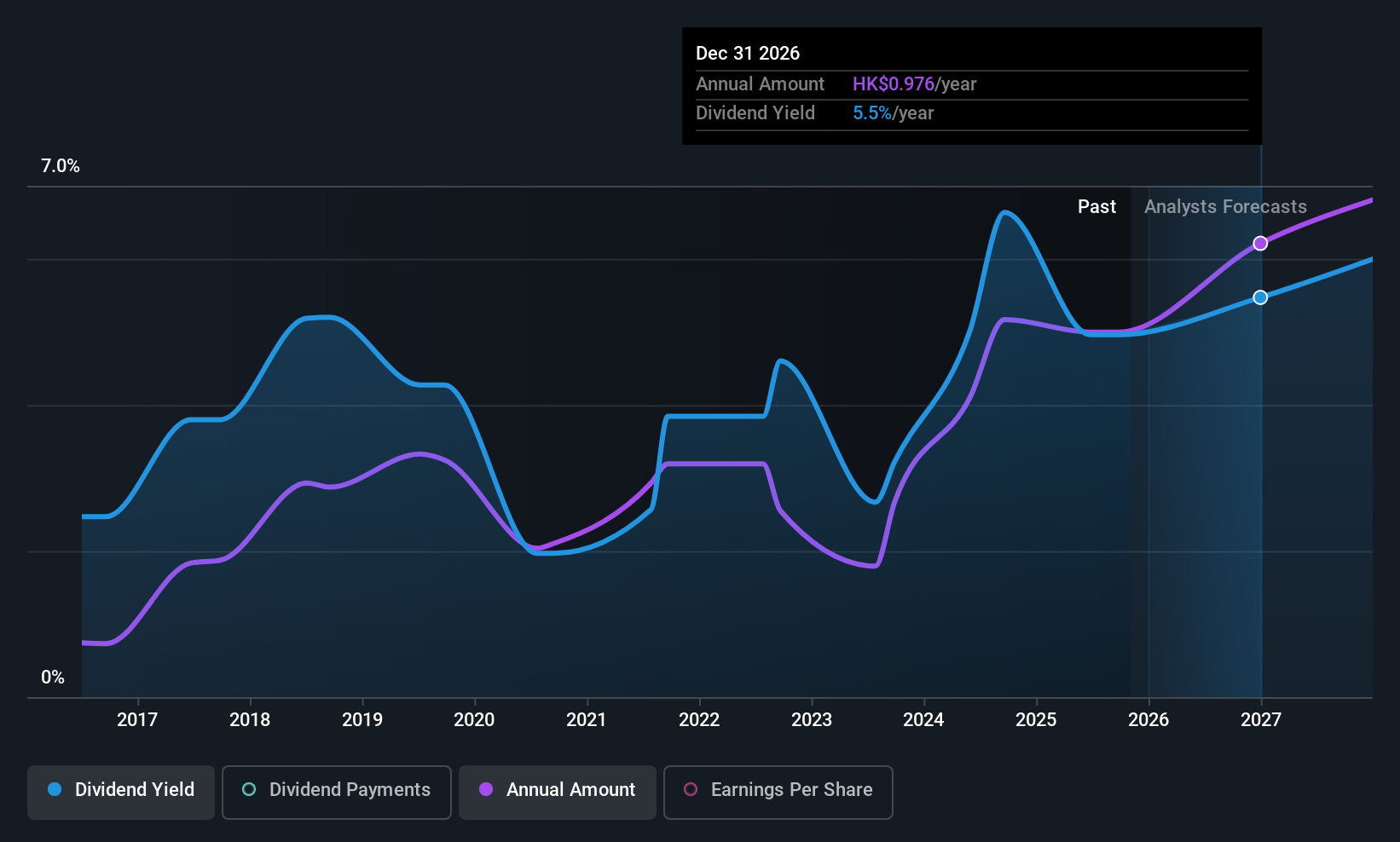Open the Dividend Payments series details
The width and height of the screenshot is (1400, 842).
[x=337, y=790]
